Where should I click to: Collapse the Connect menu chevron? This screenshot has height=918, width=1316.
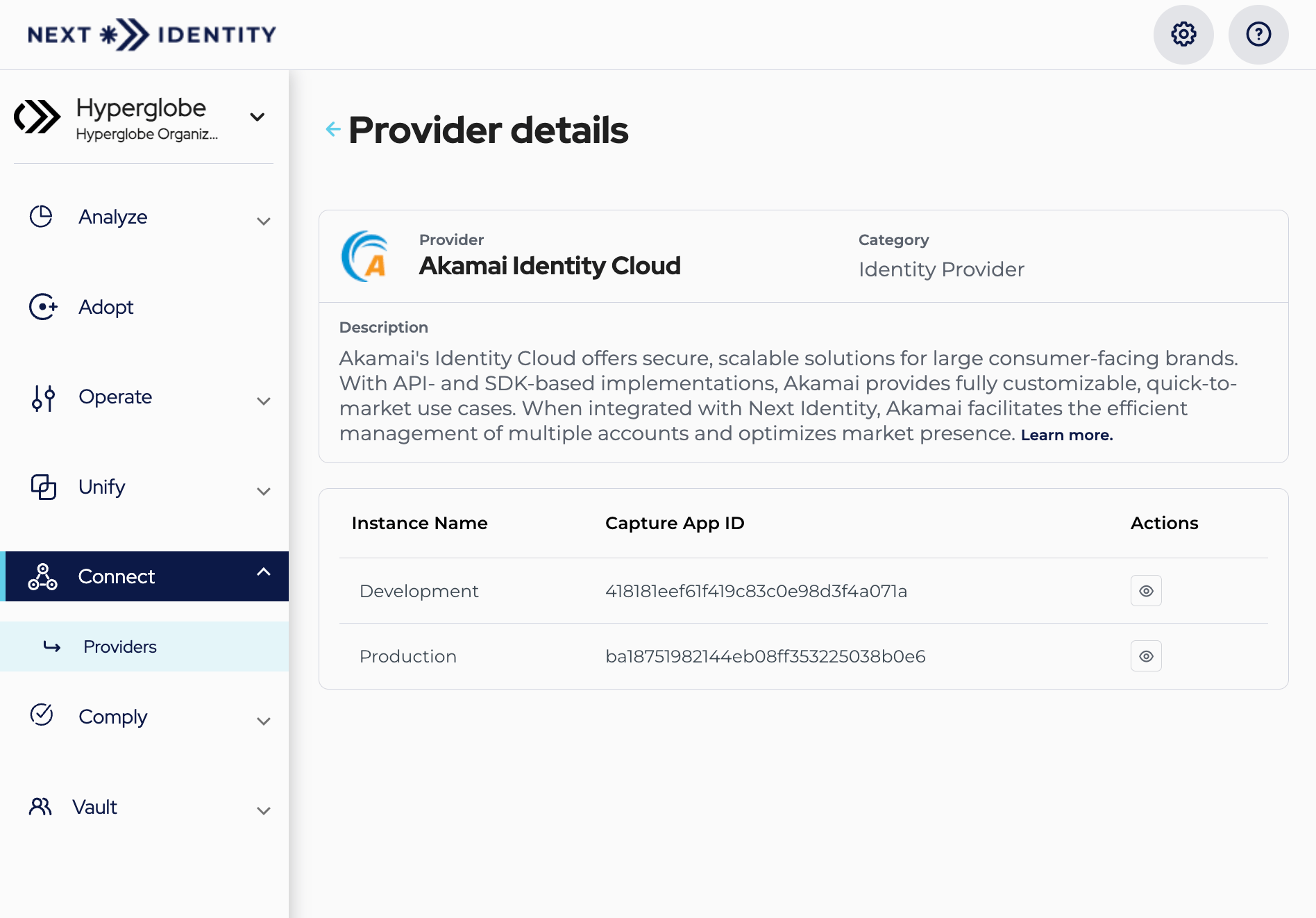(264, 572)
